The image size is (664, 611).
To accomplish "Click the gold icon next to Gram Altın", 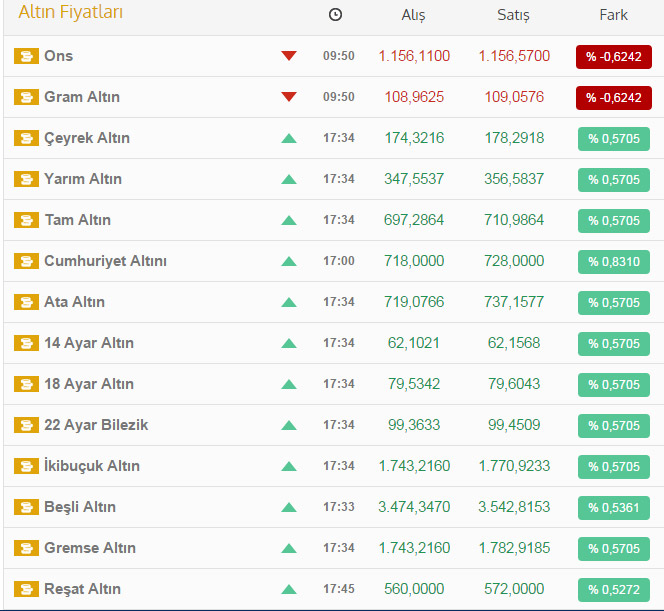I will point(26,97).
